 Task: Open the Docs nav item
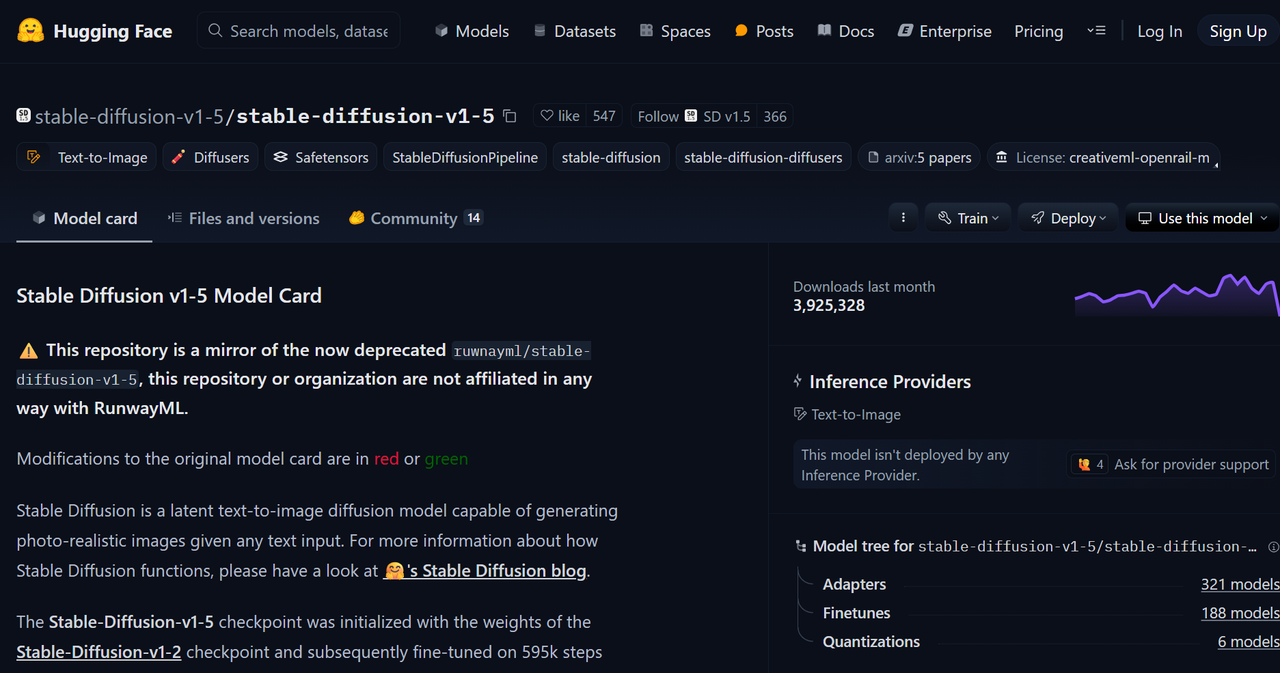[x=846, y=31]
